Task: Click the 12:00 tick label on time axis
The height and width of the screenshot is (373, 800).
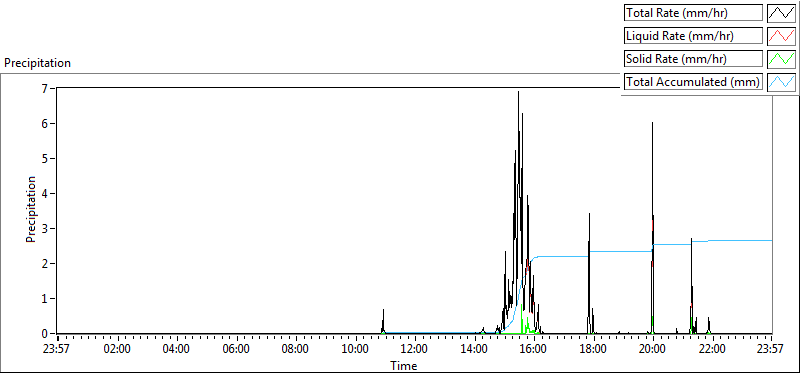Action: pyautogui.click(x=415, y=349)
